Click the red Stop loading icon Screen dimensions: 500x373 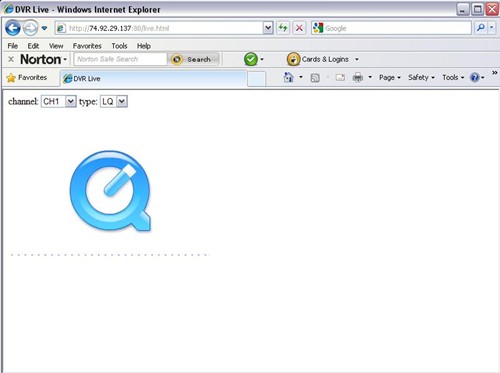pos(299,28)
